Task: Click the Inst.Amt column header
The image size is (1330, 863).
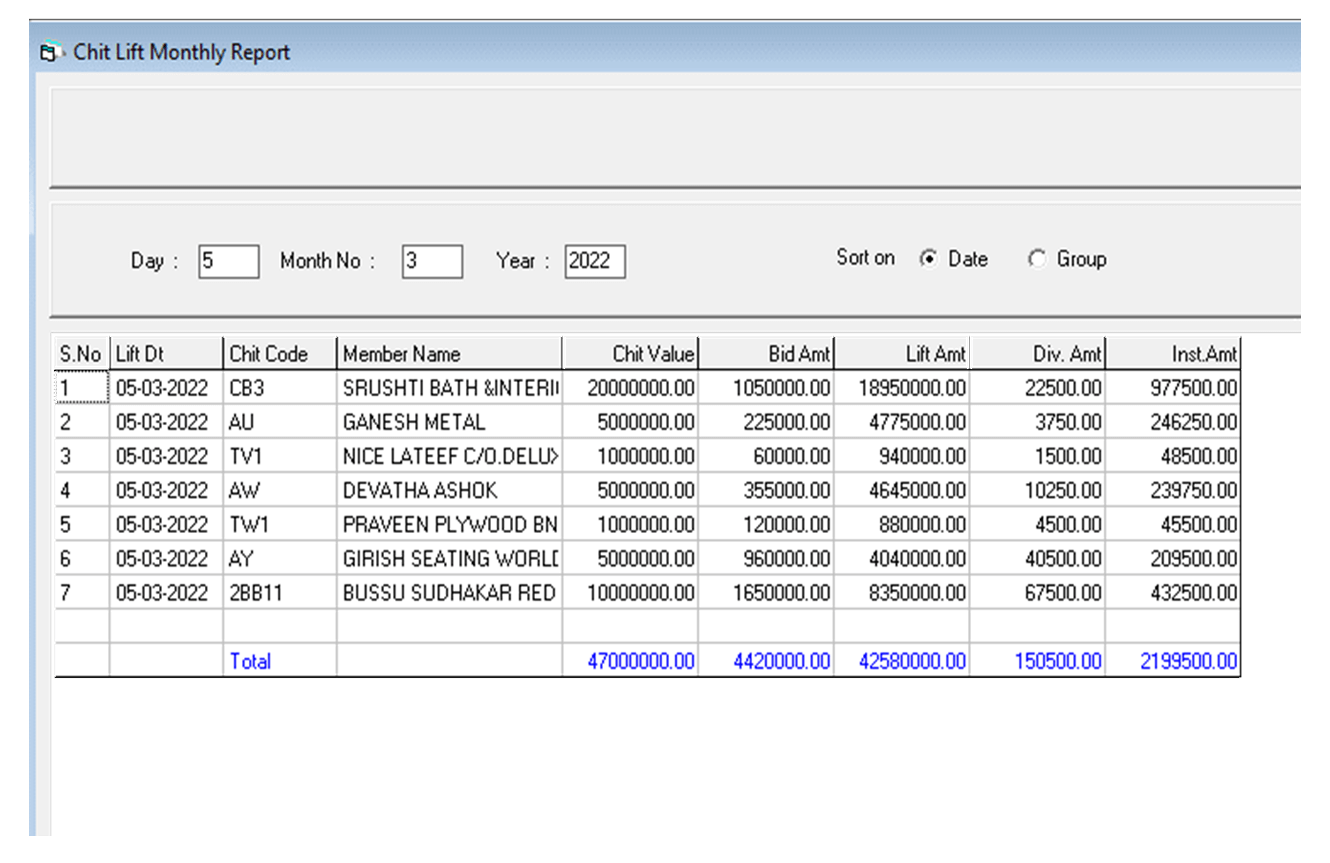Action: pyautogui.click(x=1174, y=353)
